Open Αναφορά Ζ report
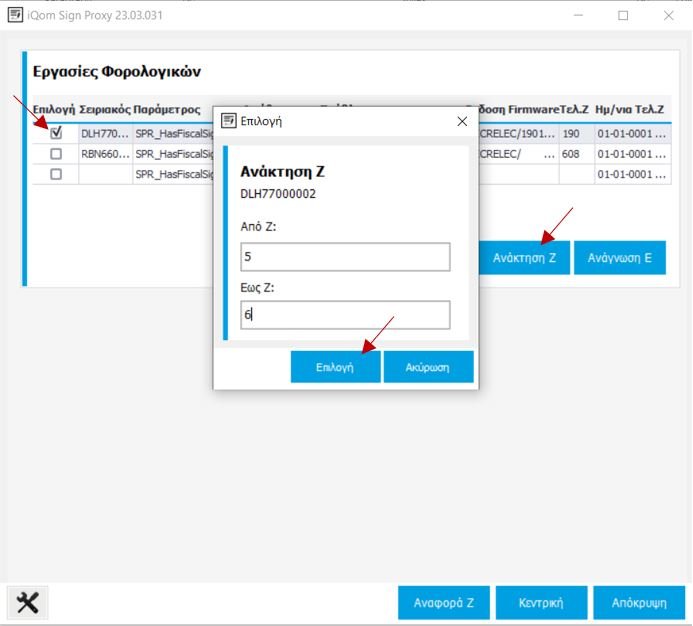 tap(443, 603)
